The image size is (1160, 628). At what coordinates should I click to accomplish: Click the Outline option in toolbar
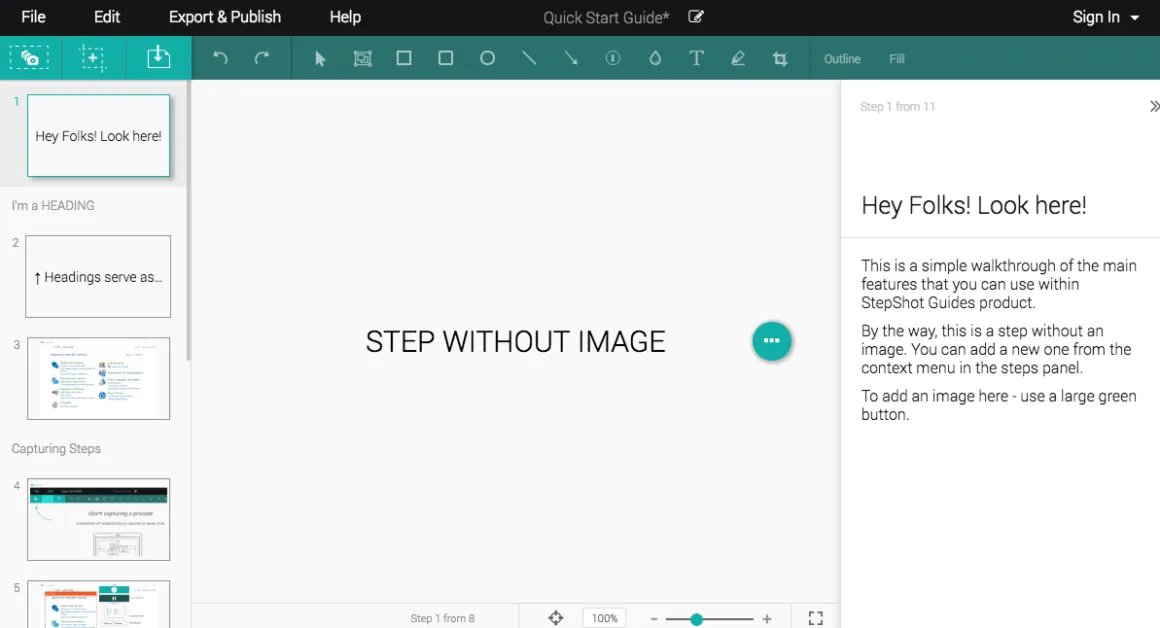coord(842,58)
